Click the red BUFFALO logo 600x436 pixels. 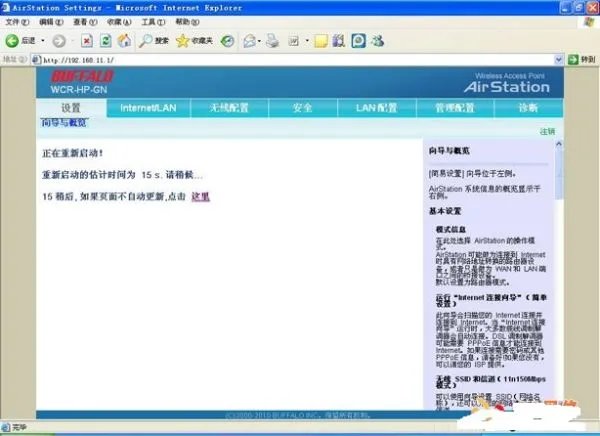pos(82,76)
